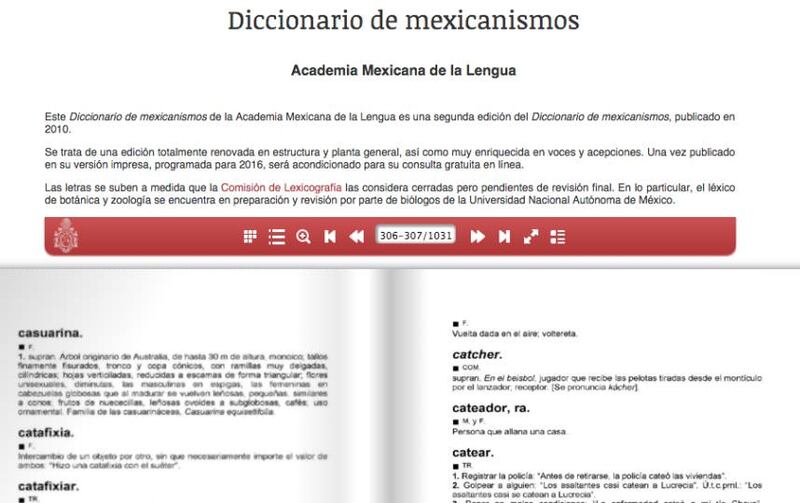
Task: Click the casuarina entry on left page
Action: pos(50,333)
